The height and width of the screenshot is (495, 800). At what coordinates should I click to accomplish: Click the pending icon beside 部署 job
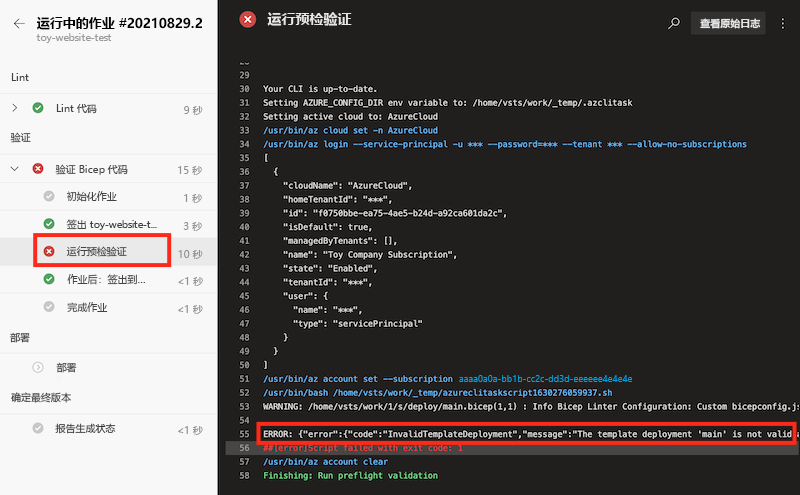38,367
